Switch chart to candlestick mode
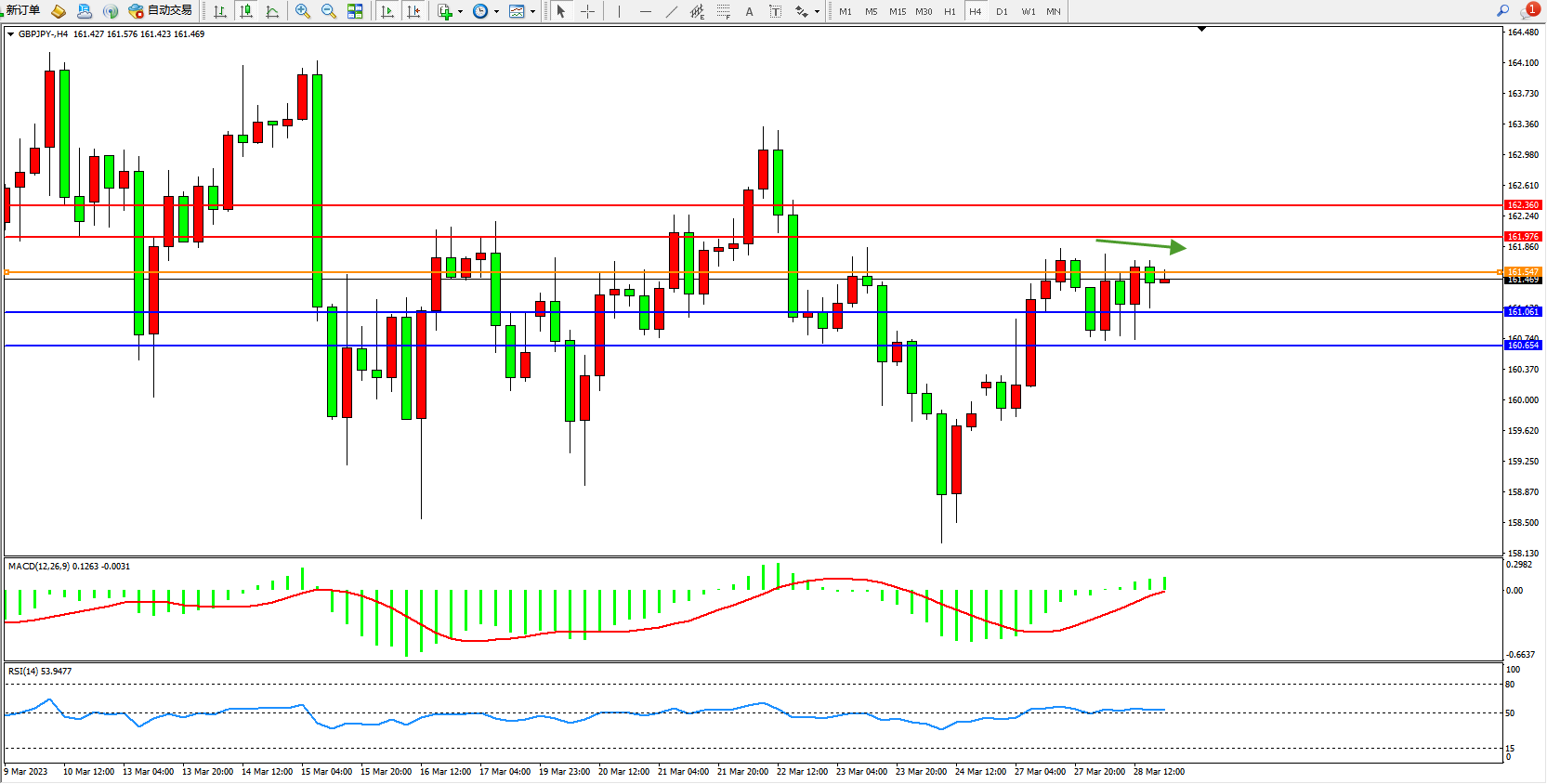The width and height of the screenshot is (1547, 784). [x=246, y=12]
